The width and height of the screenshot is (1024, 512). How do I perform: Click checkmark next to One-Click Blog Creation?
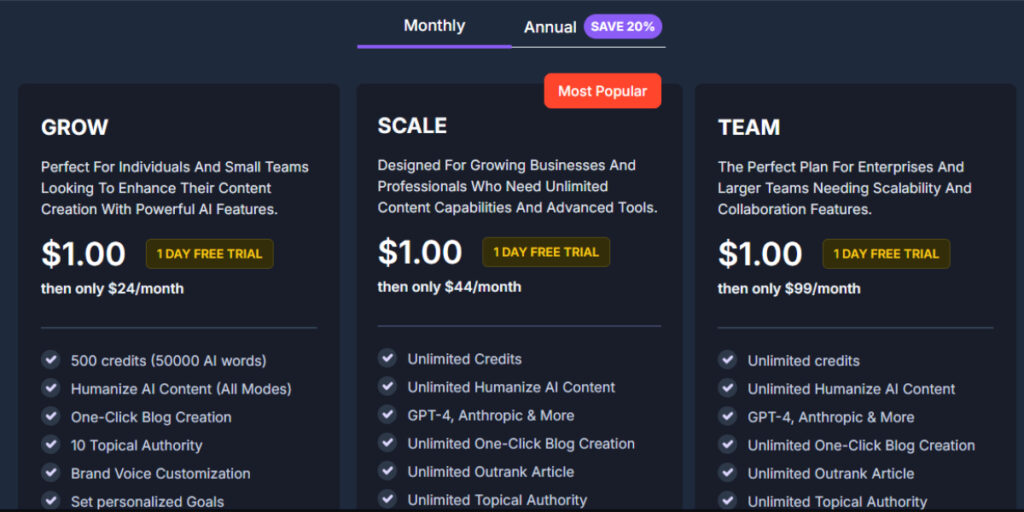51,416
